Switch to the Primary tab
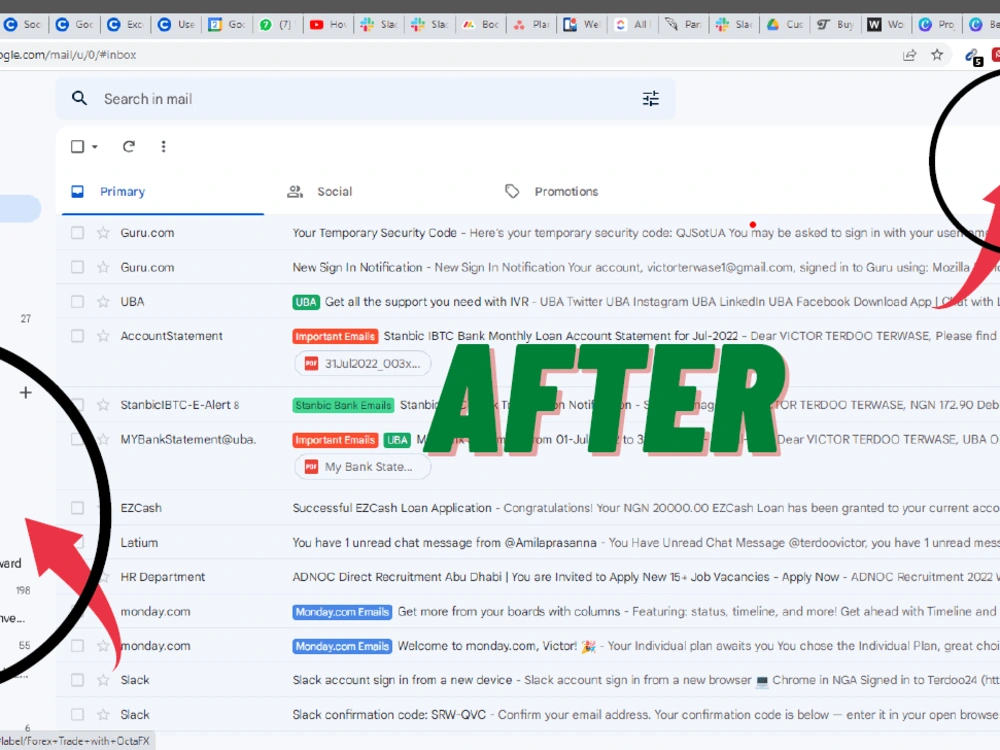1000x750 pixels. pos(163,191)
